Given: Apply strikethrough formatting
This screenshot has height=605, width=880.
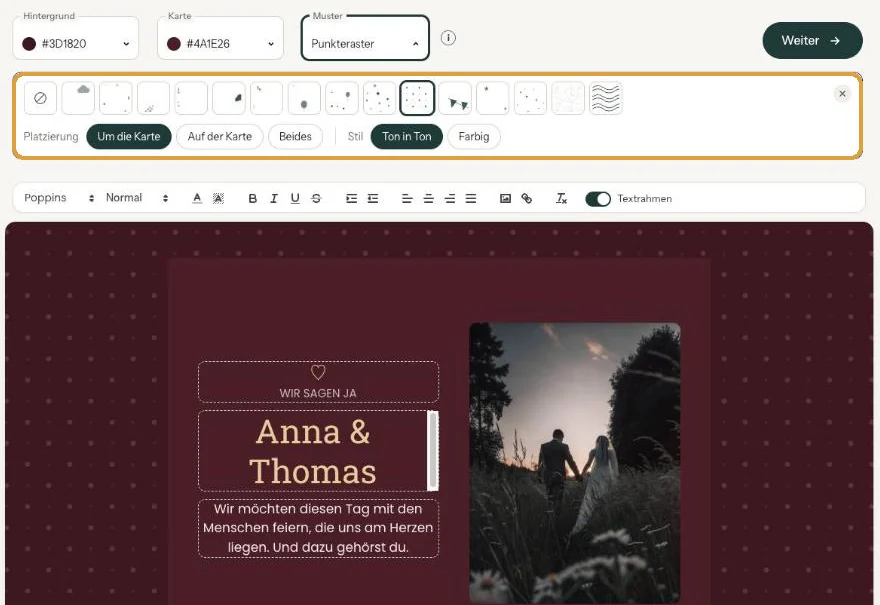Looking at the screenshot, I should point(317,198).
